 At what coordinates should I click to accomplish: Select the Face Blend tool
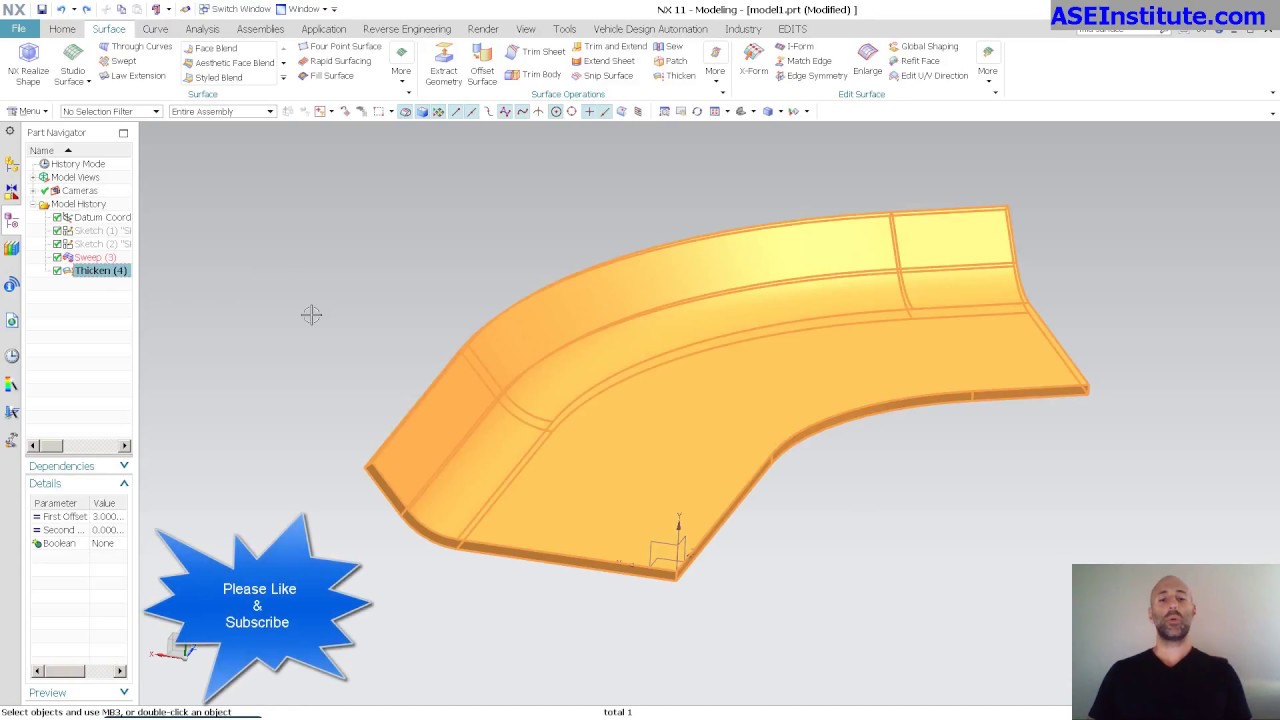coord(210,48)
